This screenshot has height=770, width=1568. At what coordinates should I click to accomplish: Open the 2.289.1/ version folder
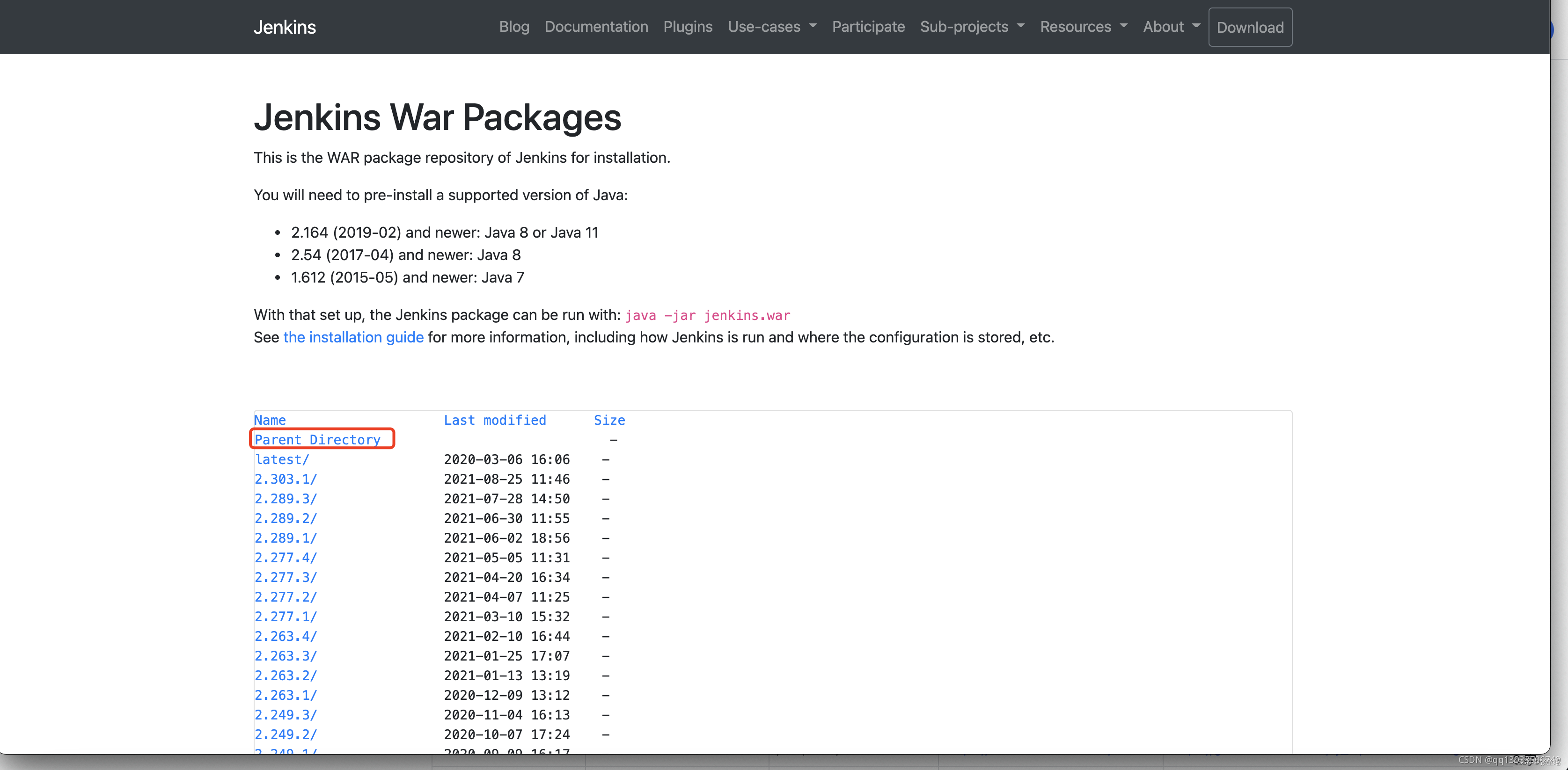point(286,538)
